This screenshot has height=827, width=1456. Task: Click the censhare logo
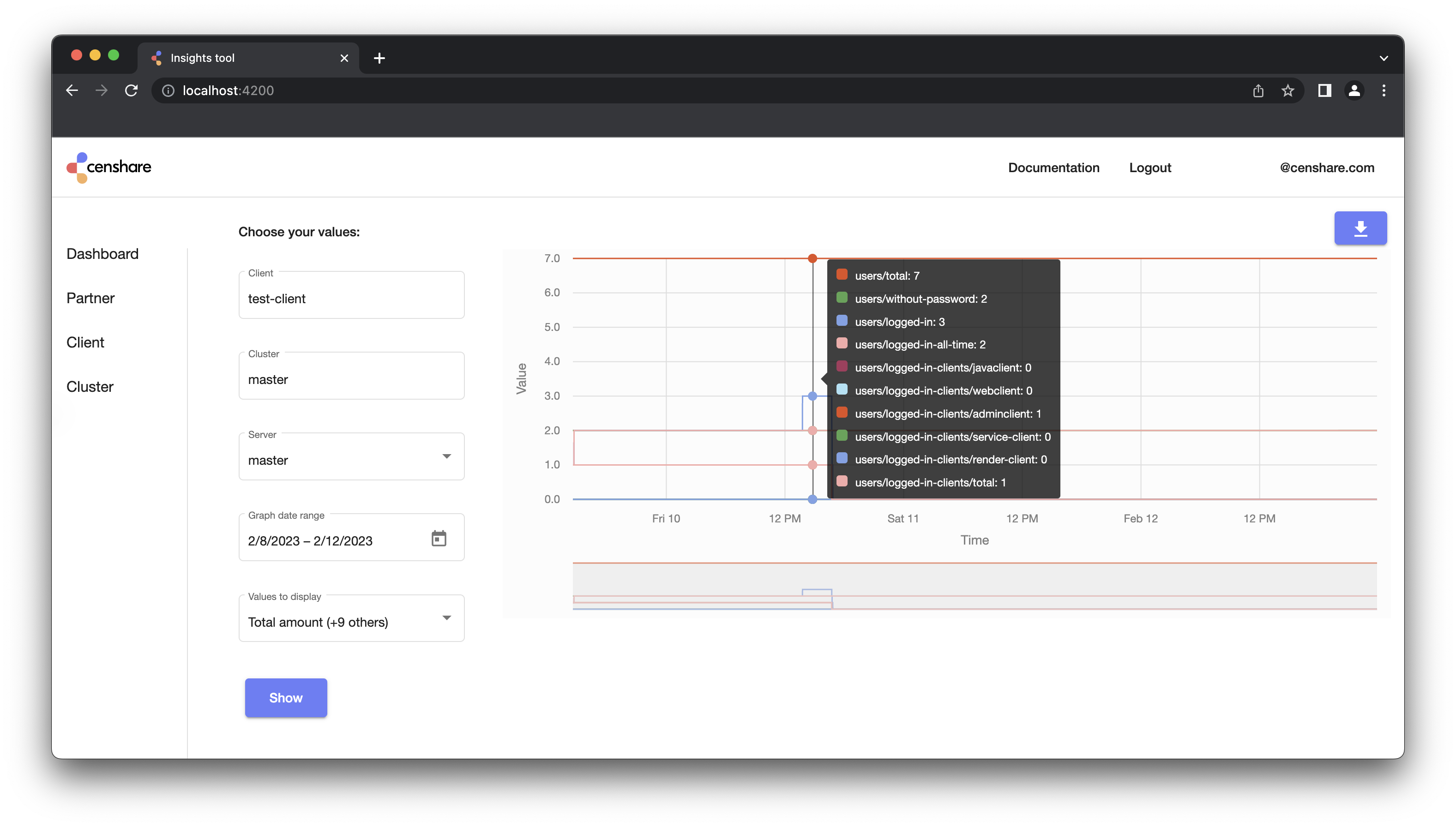point(109,167)
